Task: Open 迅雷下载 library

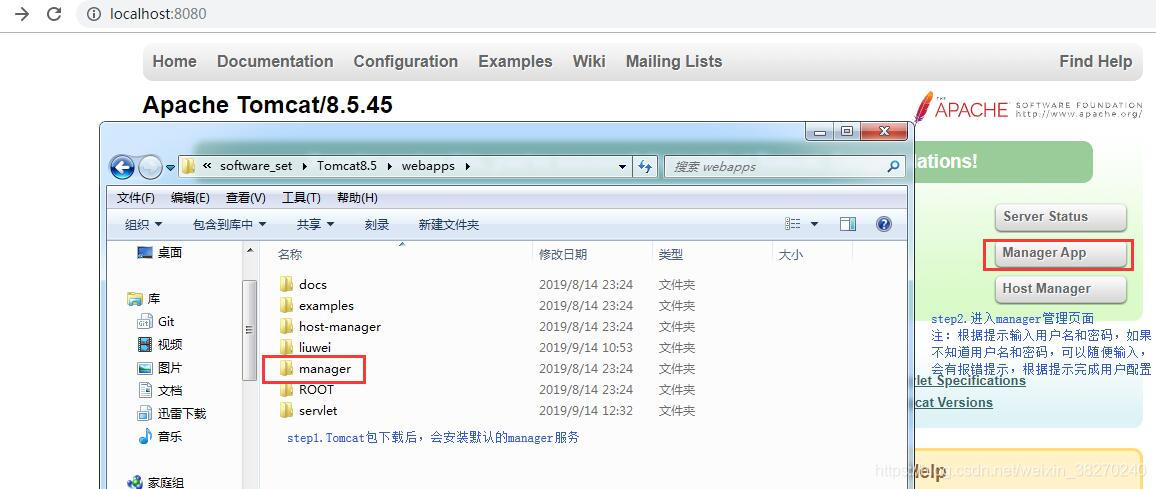Action: 172,413
